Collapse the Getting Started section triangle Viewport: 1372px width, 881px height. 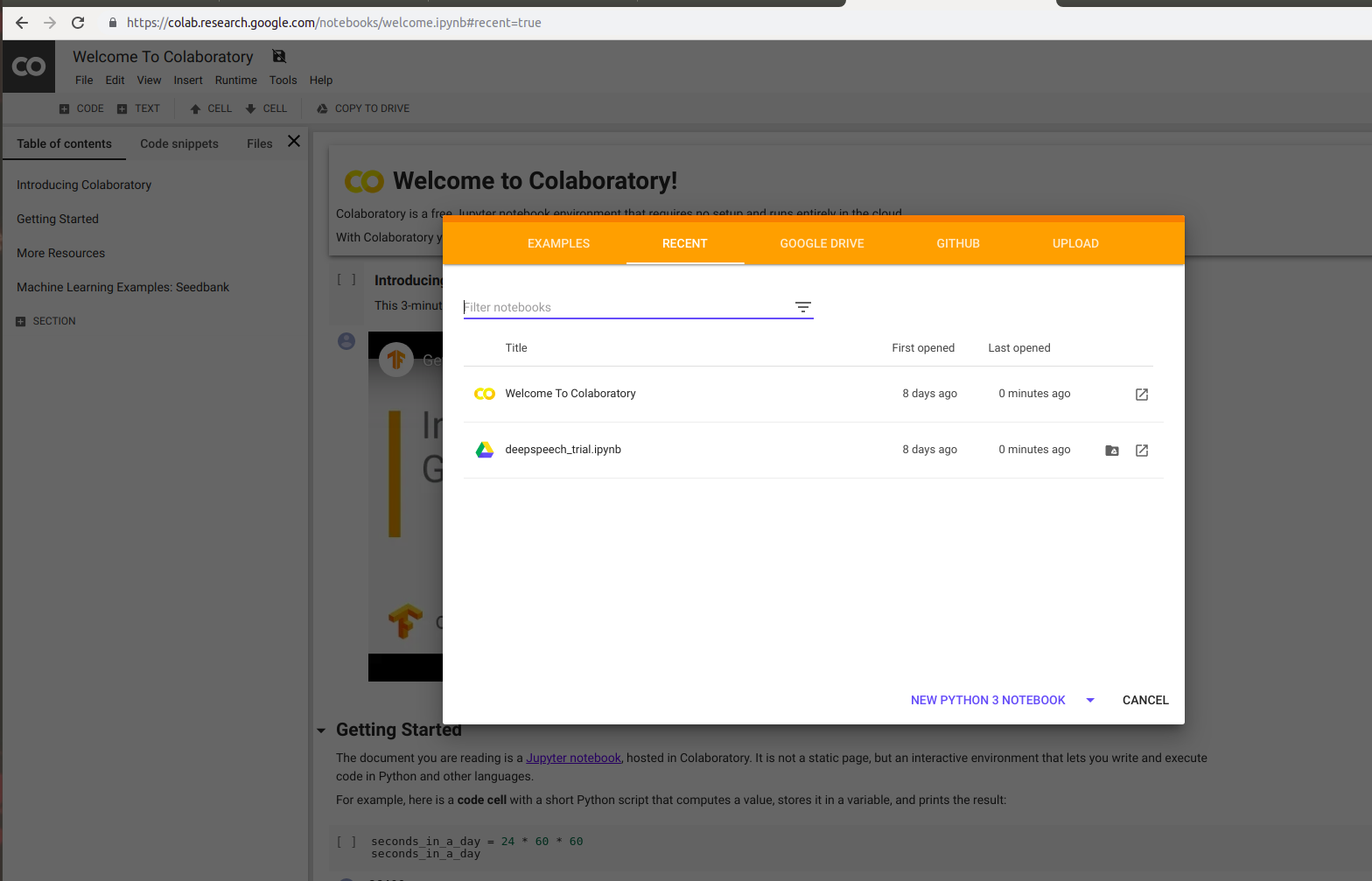[321, 731]
